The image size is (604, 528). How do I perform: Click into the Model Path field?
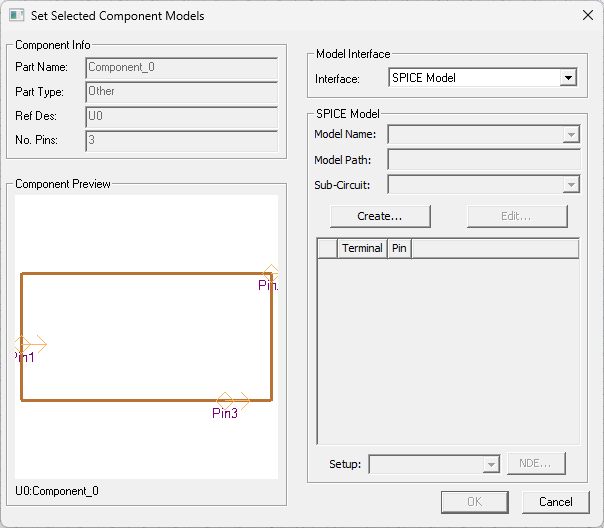tap(484, 159)
